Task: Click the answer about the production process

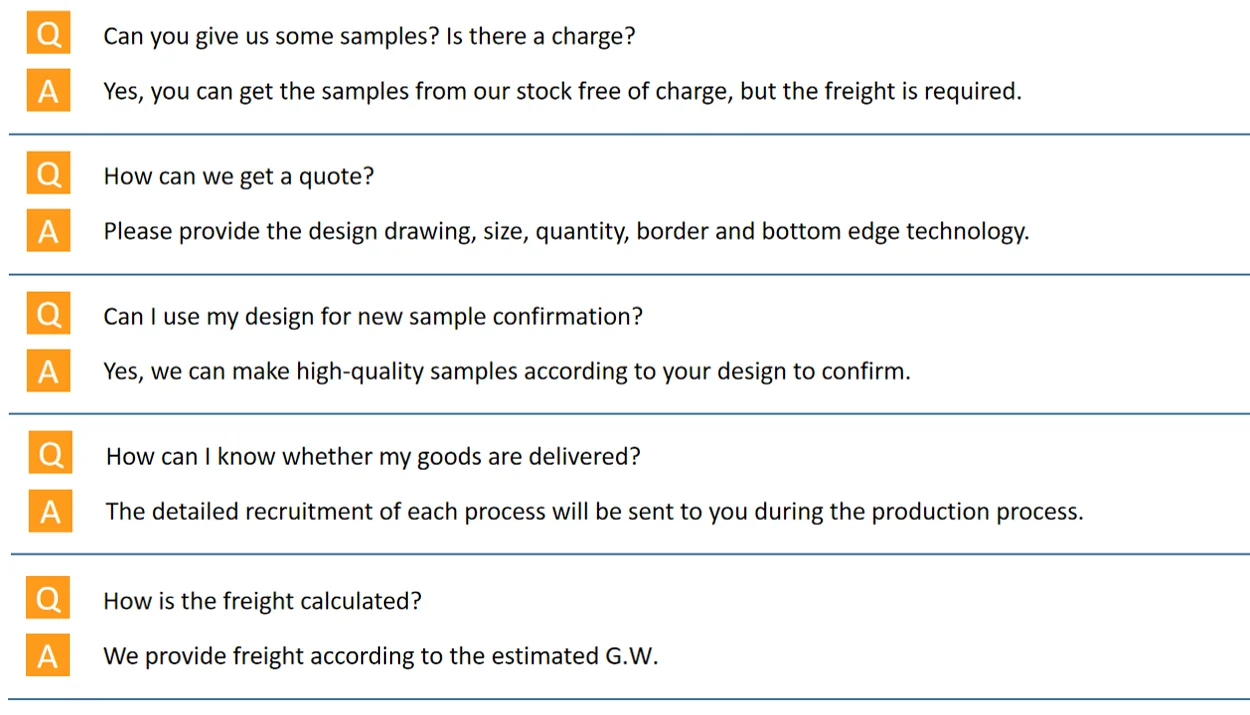Action: tap(594, 512)
